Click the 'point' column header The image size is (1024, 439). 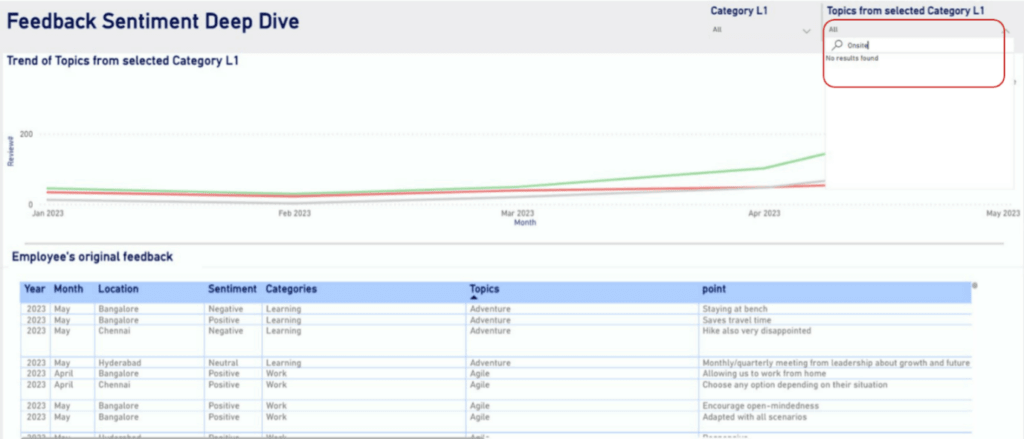tap(714, 289)
